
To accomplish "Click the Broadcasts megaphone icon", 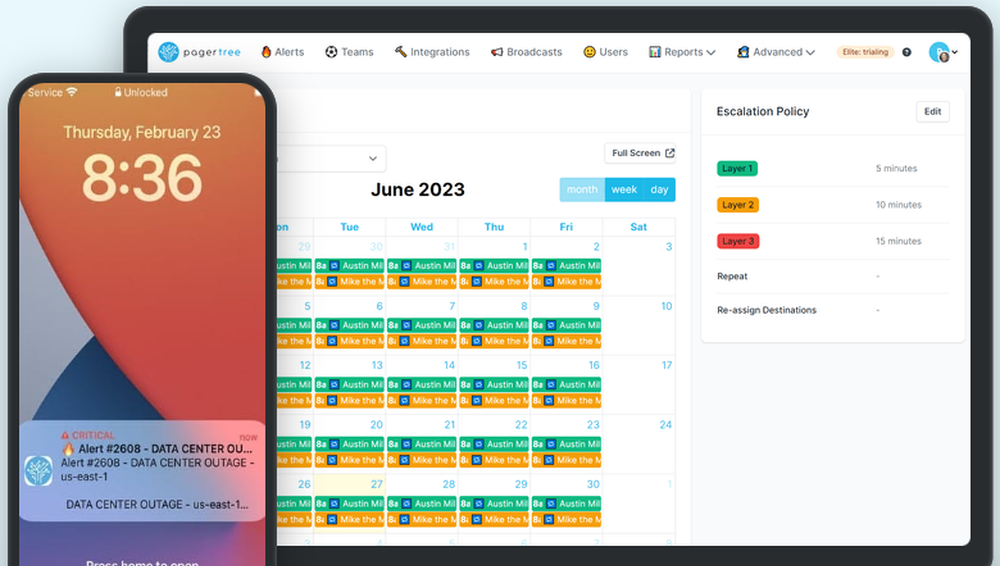I will point(497,52).
